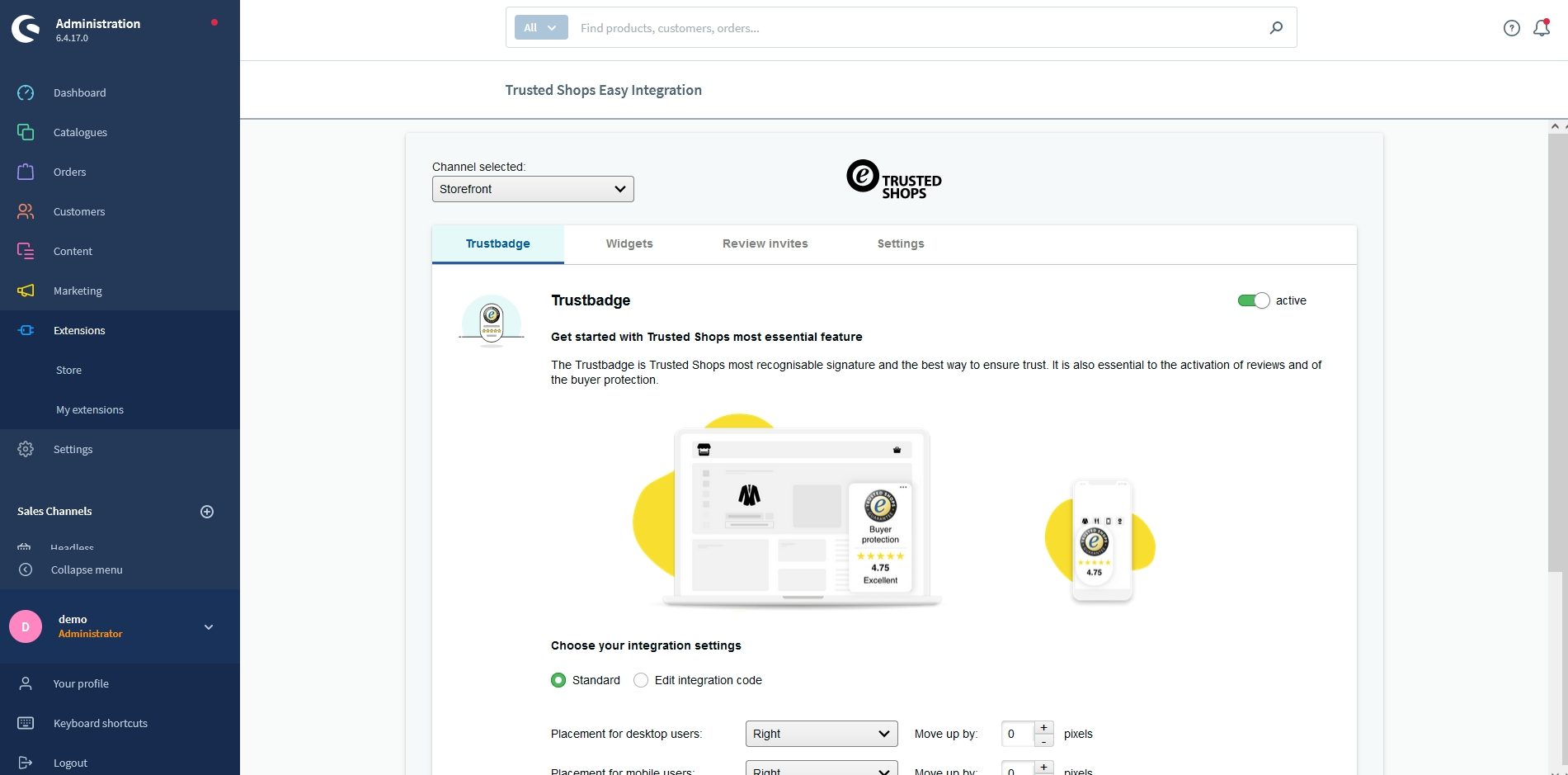This screenshot has width=1568, height=775.
Task: Open the Customers people icon
Action: click(26, 211)
